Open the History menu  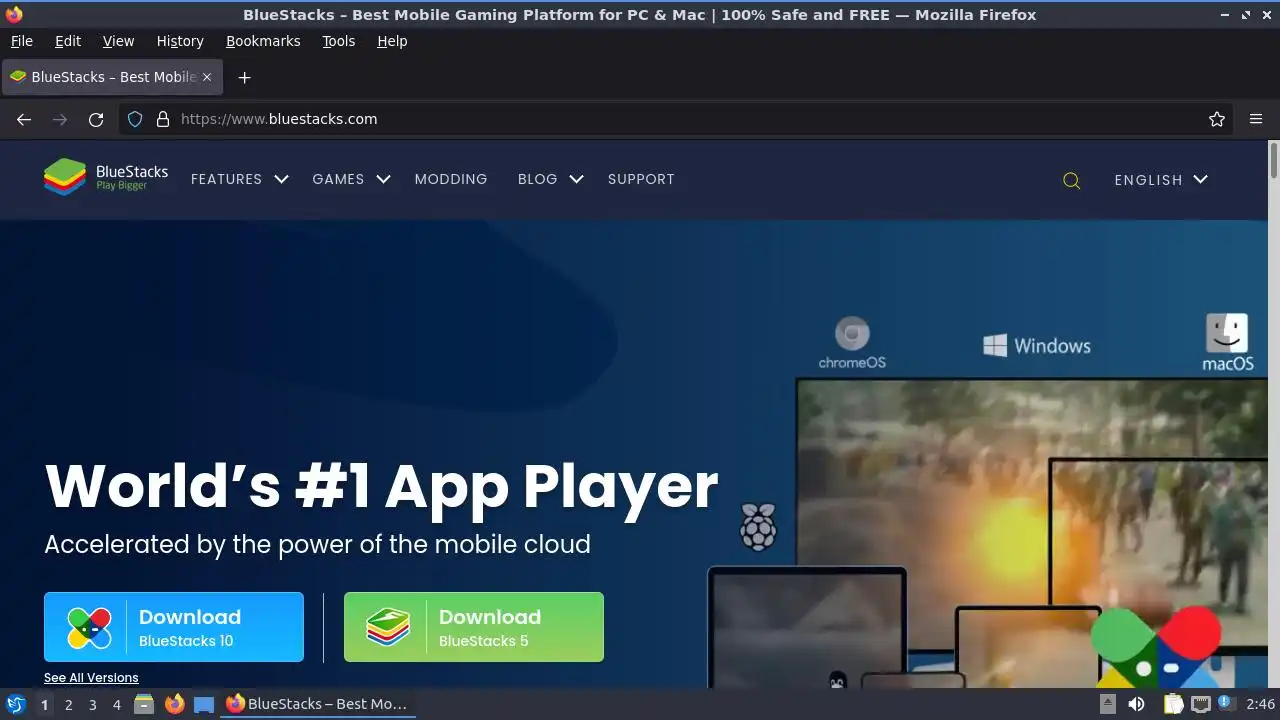pyautogui.click(x=180, y=41)
